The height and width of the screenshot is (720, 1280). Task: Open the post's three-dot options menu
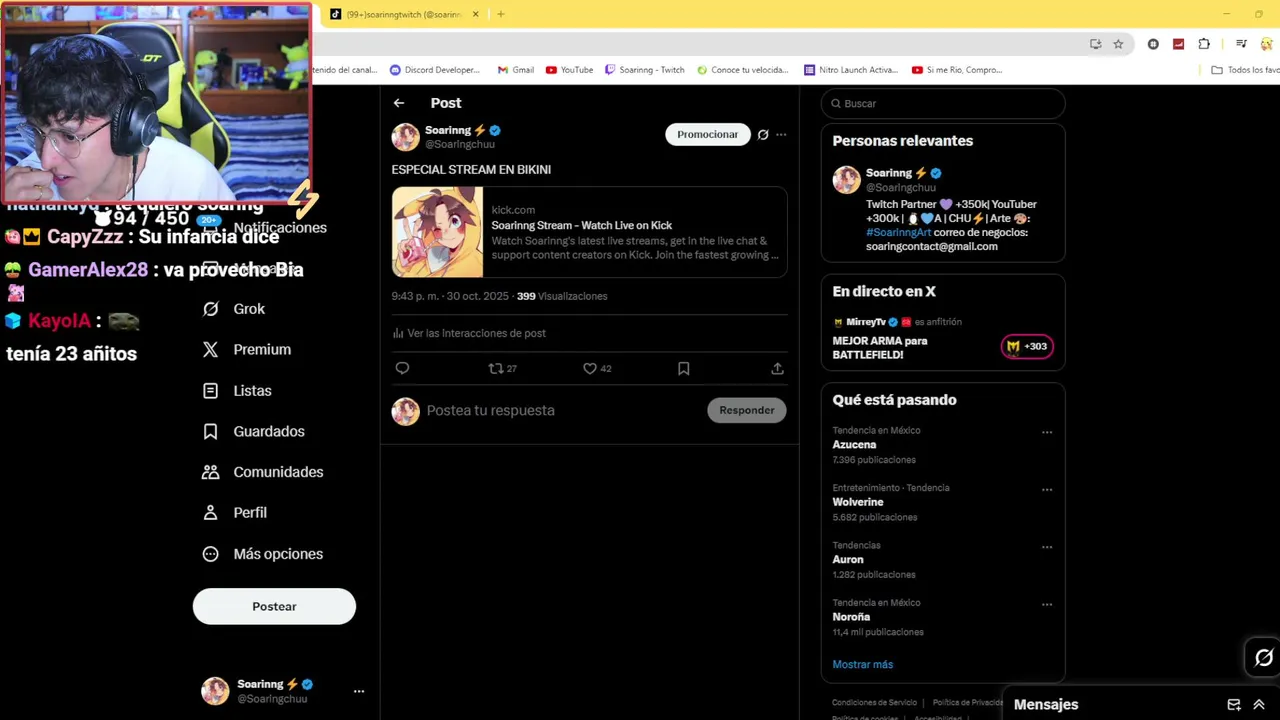coord(781,135)
